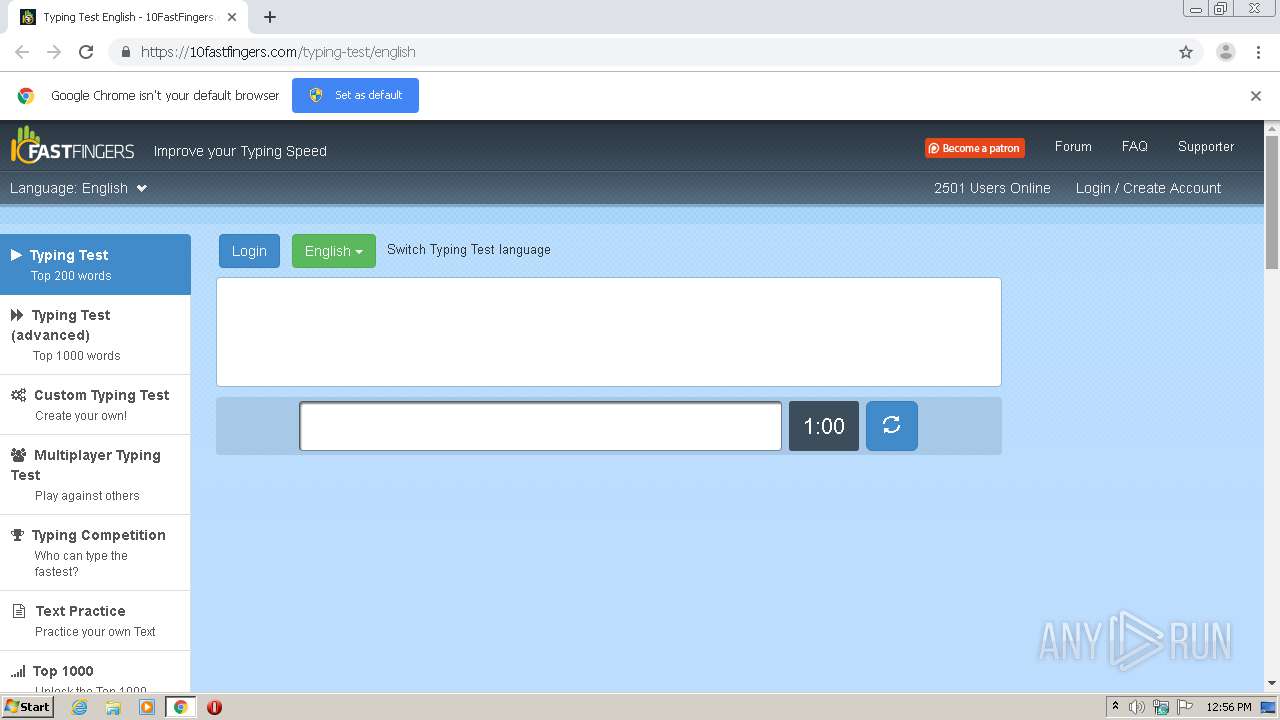
Task: Click Set as default button
Action: (355, 95)
